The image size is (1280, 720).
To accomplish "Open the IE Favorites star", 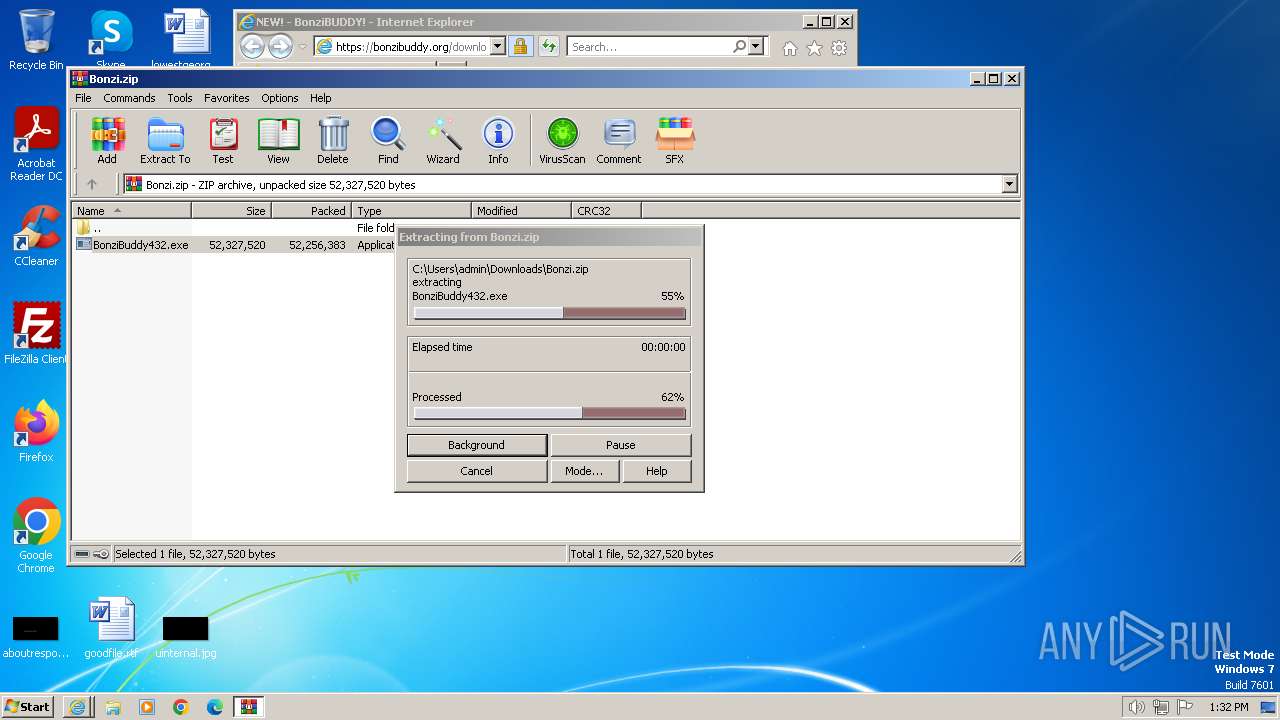I will click(x=814, y=48).
